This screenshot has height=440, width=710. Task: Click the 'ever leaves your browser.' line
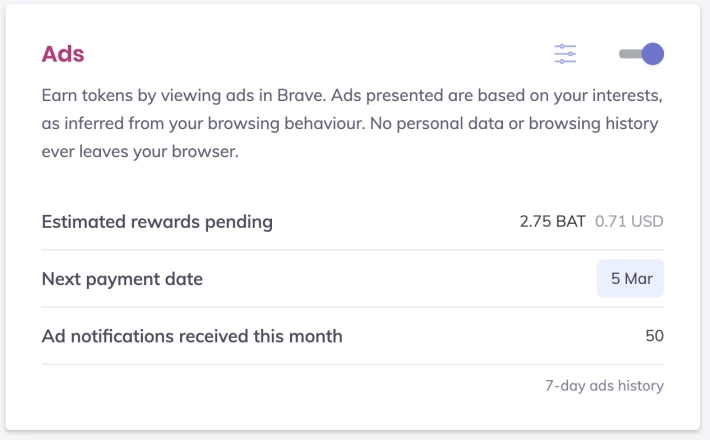click(140, 152)
